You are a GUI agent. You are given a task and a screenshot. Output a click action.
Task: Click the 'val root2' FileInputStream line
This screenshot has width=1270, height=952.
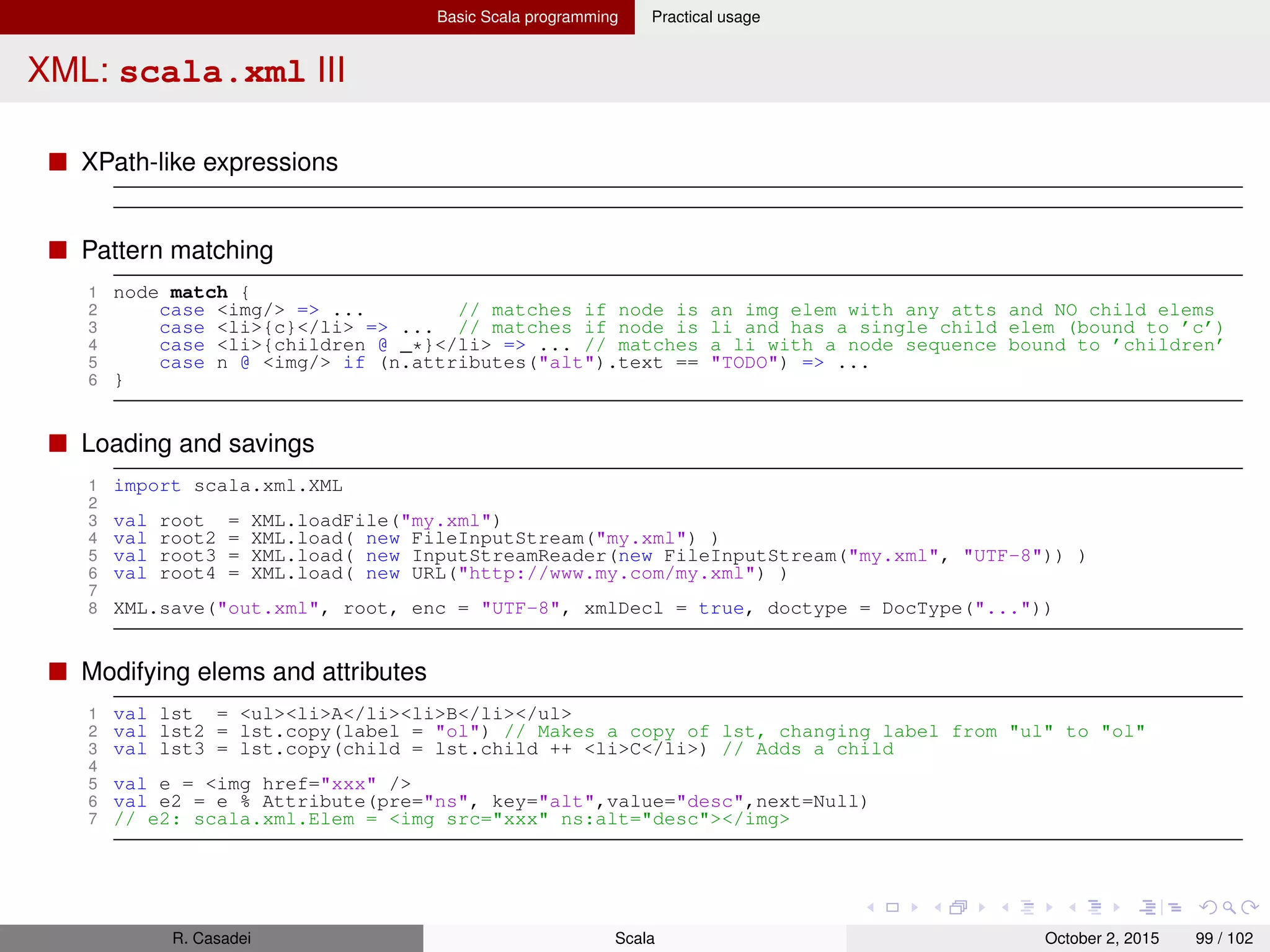(416, 538)
